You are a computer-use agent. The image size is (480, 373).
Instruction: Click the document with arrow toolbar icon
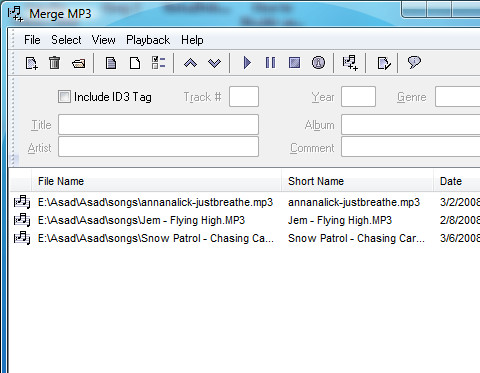384,63
